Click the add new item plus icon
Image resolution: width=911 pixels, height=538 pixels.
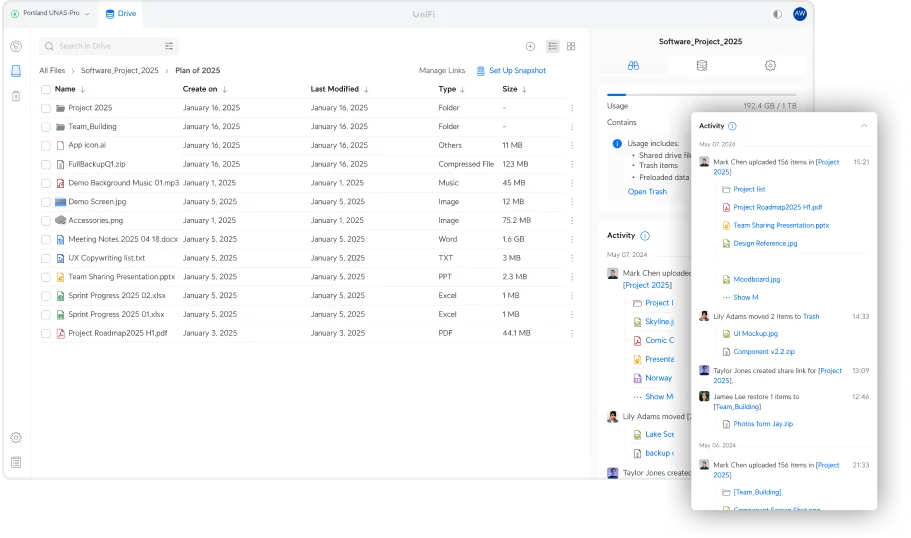pyautogui.click(x=530, y=46)
